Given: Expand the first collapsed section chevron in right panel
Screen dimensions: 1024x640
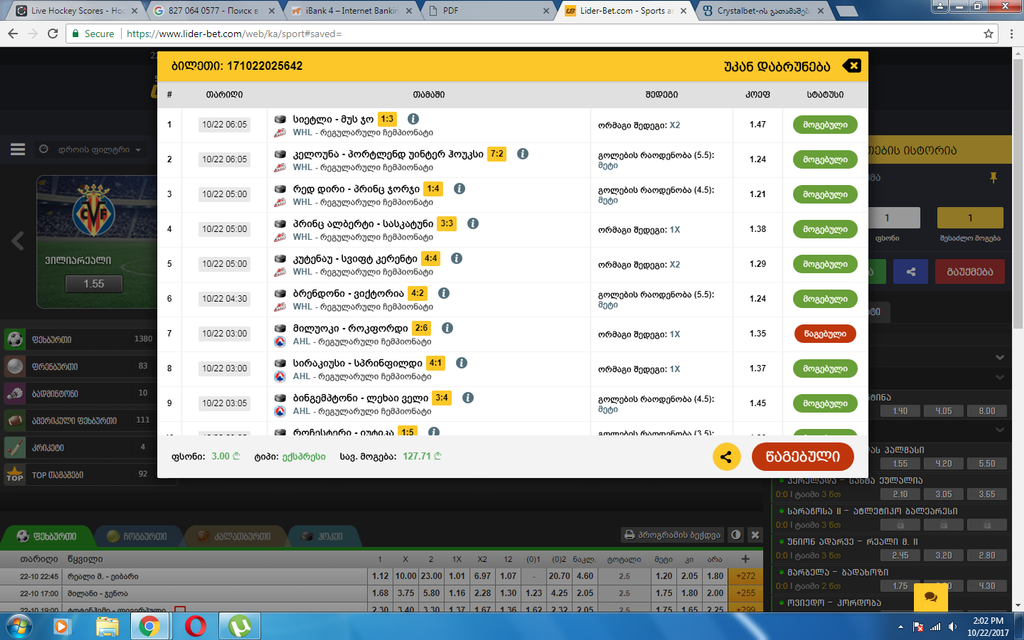Looking at the screenshot, I should 1000,357.
